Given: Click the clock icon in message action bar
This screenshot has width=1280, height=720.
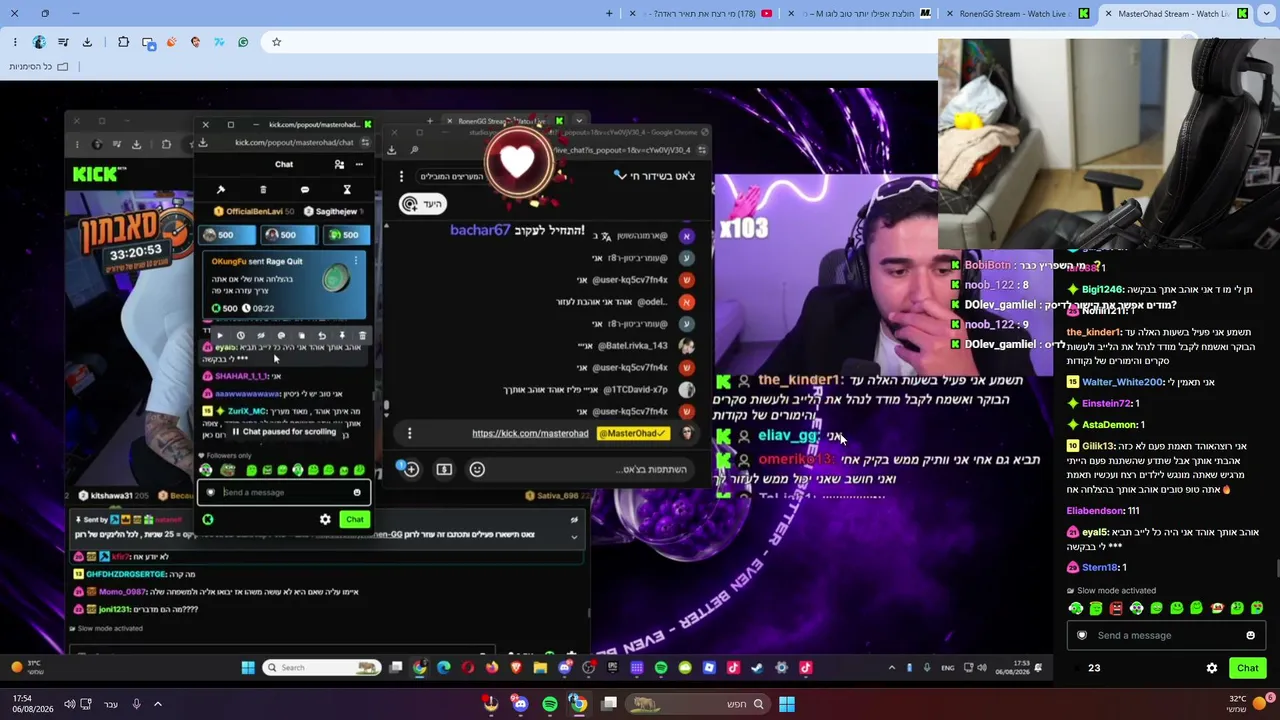Looking at the screenshot, I should [240, 336].
